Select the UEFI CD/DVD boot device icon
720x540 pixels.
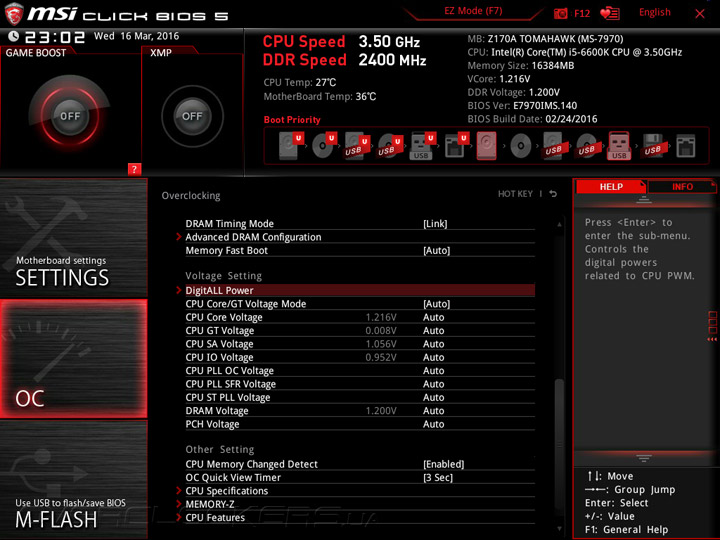(324, 145)
